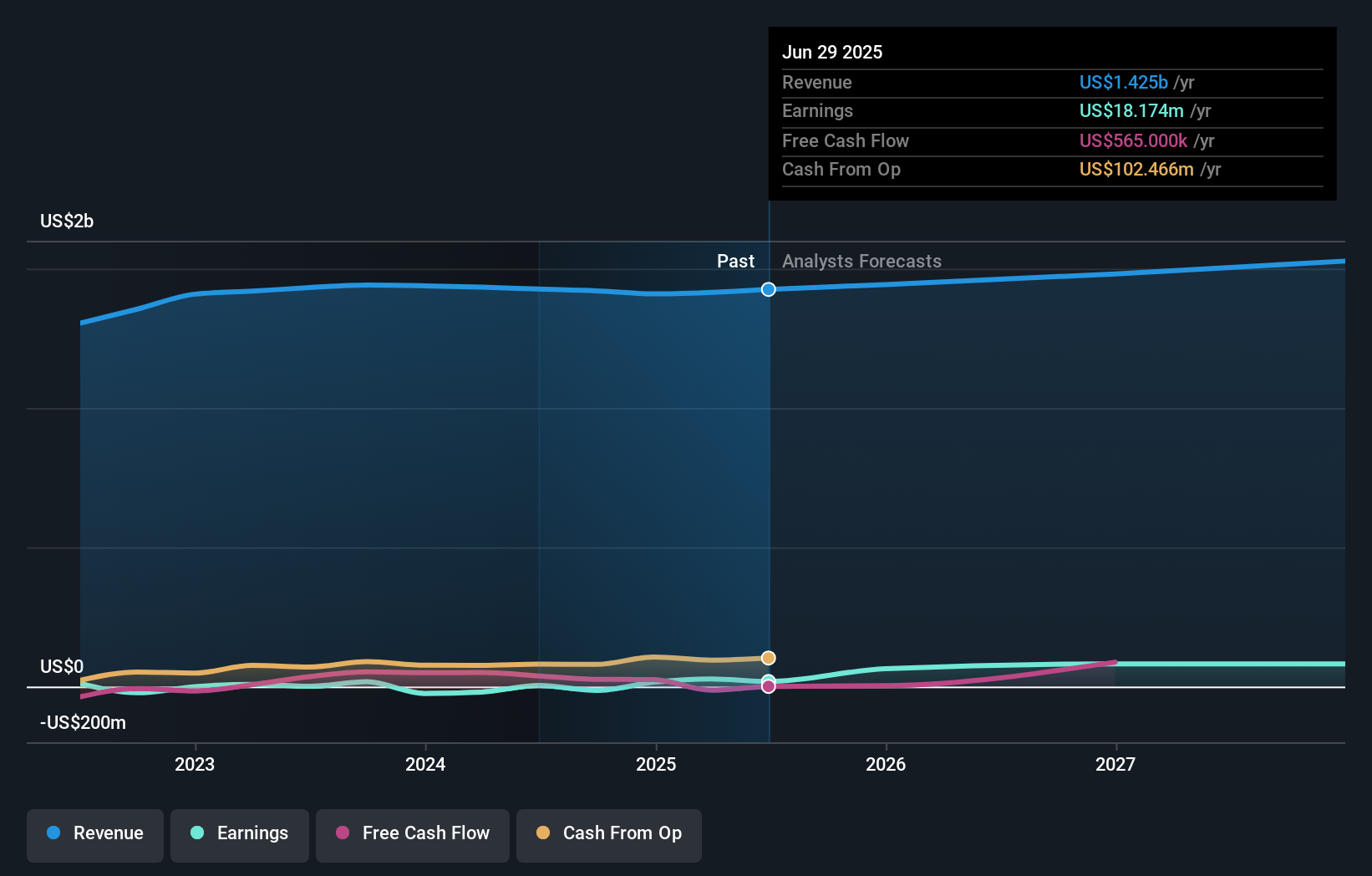Click the US$2b y-axis label
This screenshot has height=876, width=1372.
pyautogui.click(x=67, y=221)
